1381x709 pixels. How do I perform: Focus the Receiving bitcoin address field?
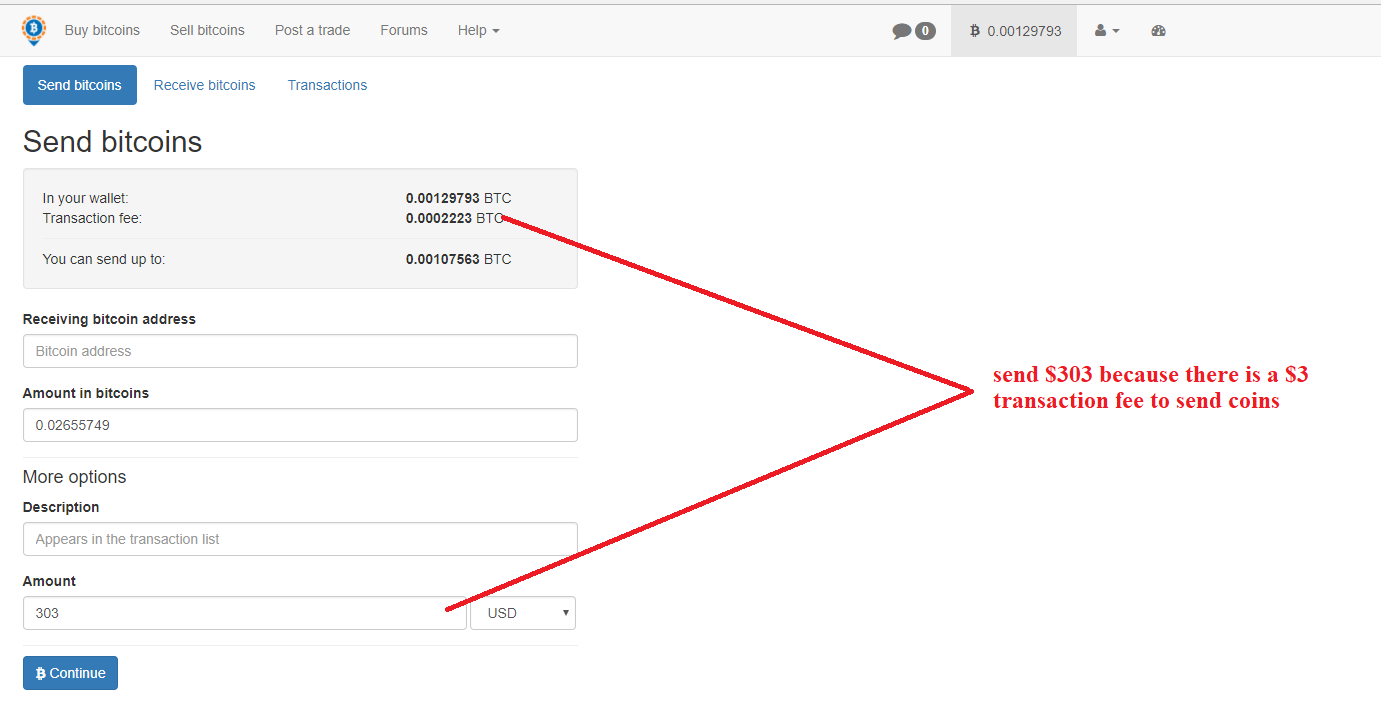[x=300, y=351]
